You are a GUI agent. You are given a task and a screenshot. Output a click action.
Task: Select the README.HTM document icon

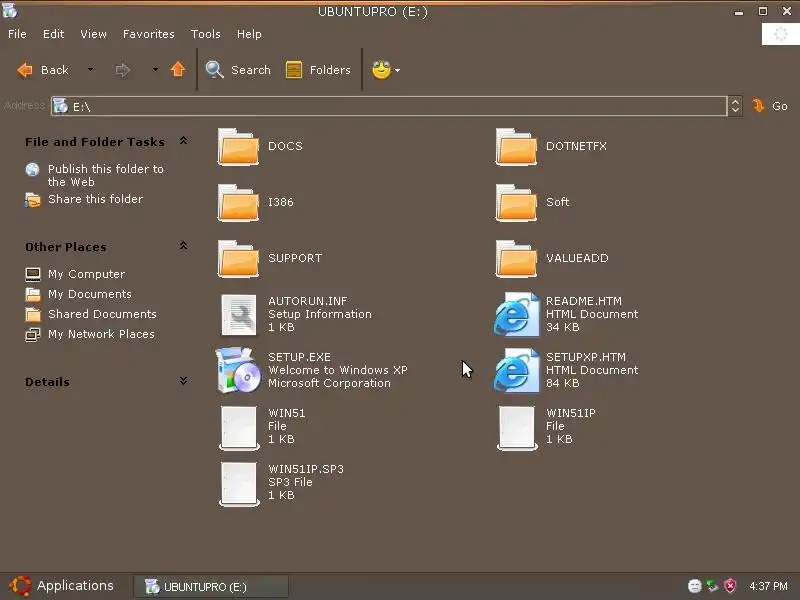tap(516, 314)
